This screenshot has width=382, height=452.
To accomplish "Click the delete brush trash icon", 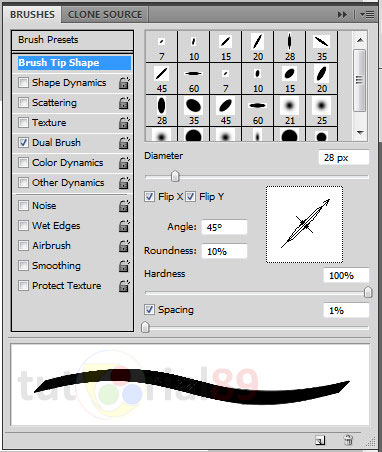I will (348, 440).
